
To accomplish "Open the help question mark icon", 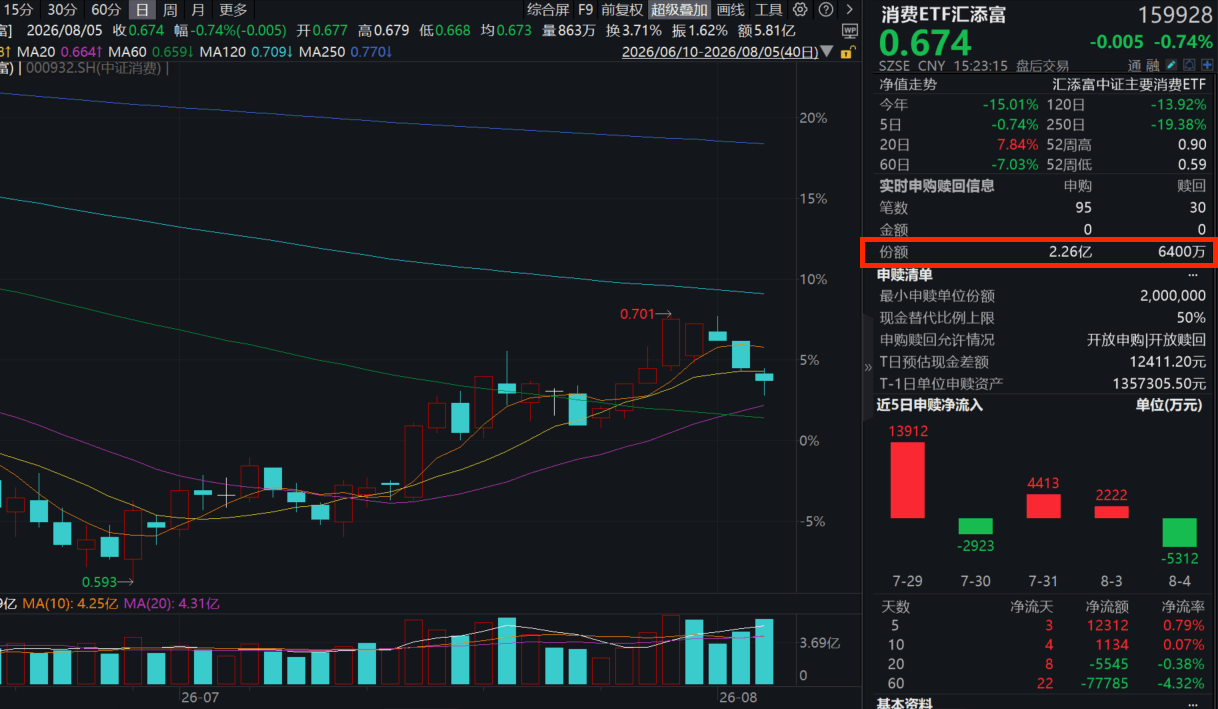I will pos(825,10).
